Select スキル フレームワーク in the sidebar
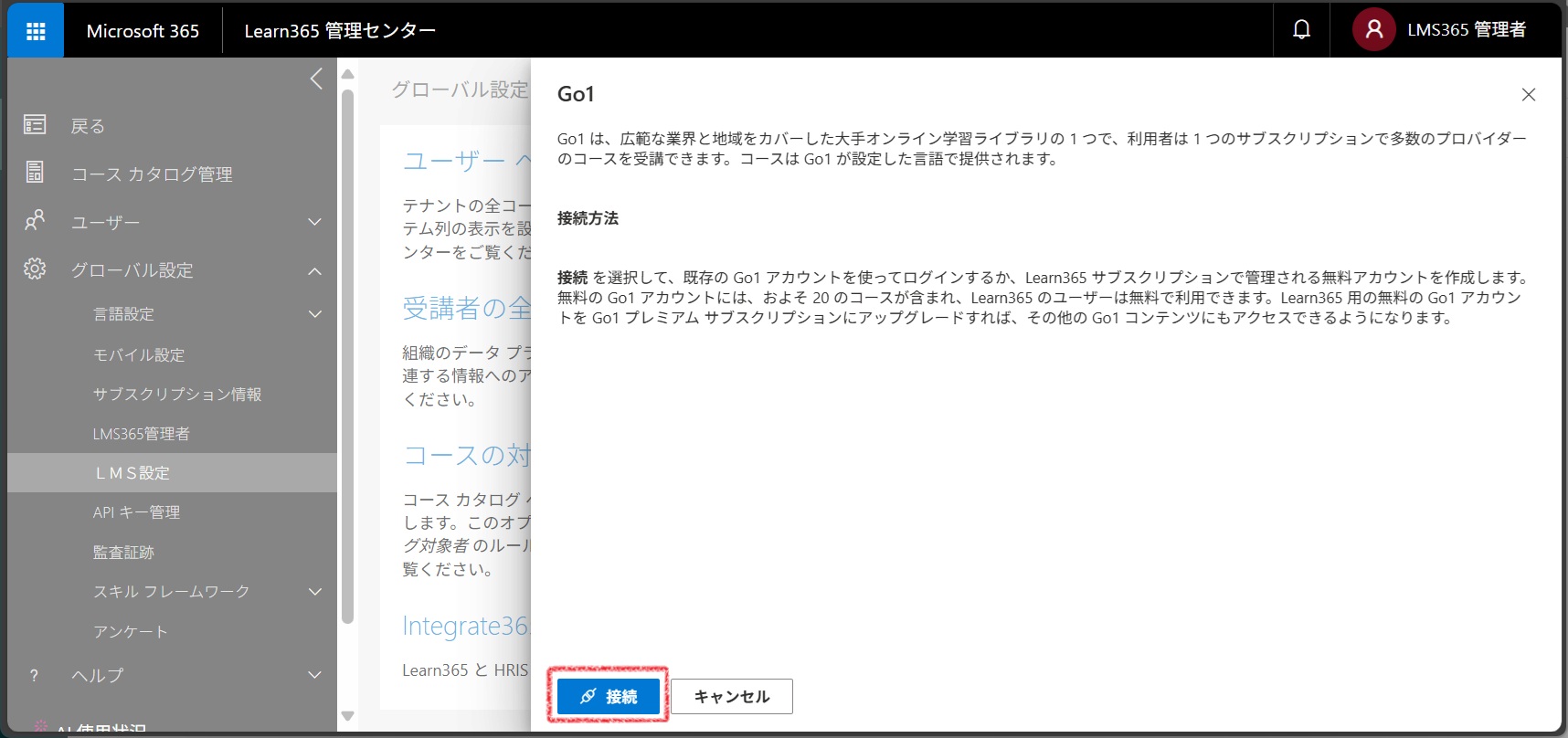1568x738 pixels. tap(172, 592)
